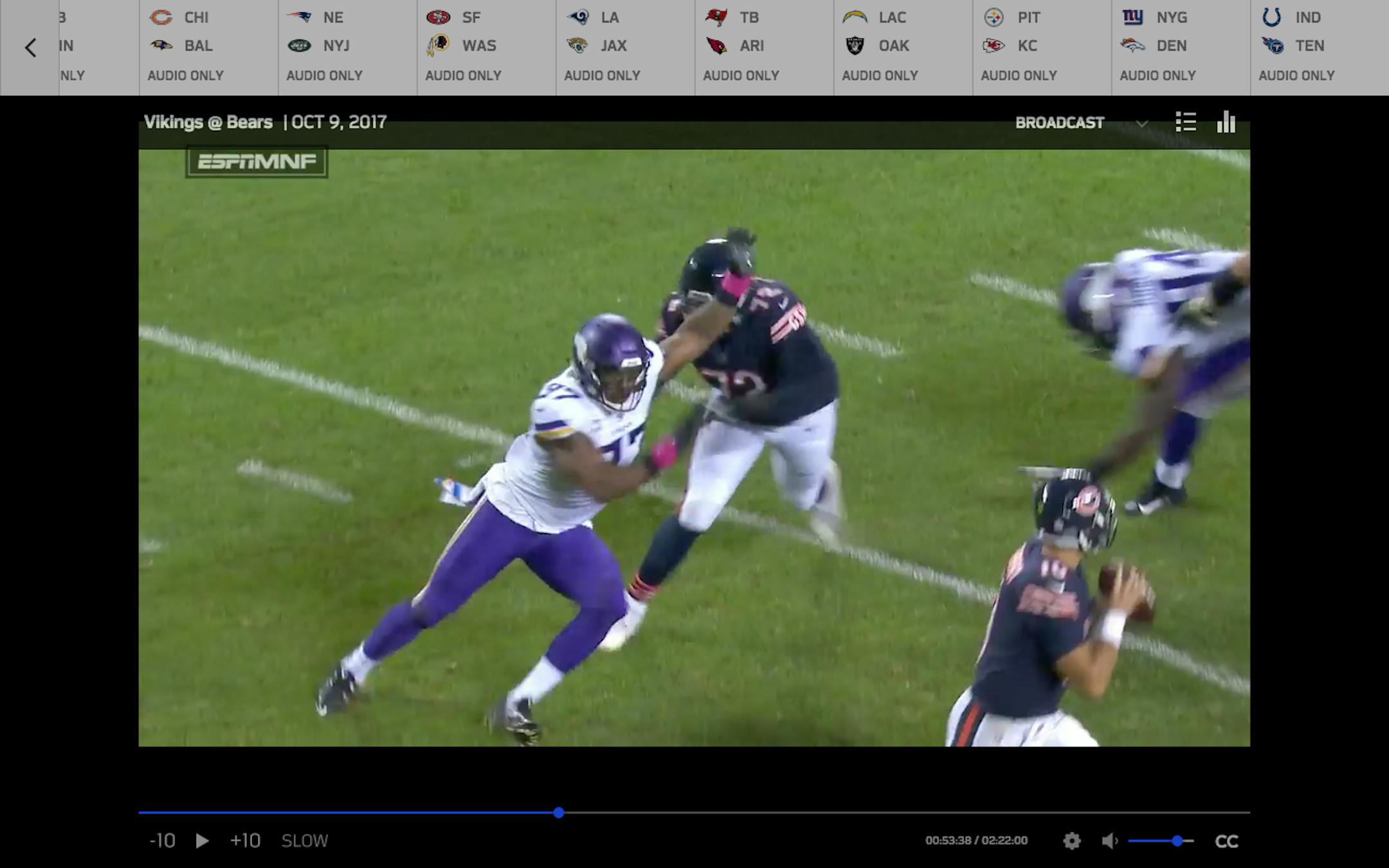Expand the broadcast chevron arrow
1389x868 pixels.
point(1142,123)
